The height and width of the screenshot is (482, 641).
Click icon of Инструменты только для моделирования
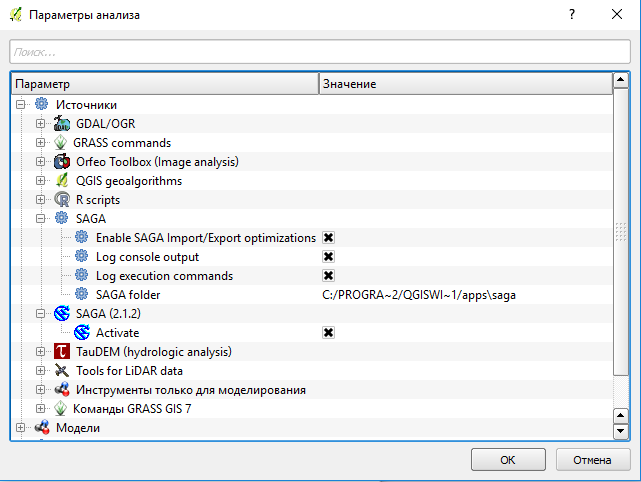click(62, 389)
